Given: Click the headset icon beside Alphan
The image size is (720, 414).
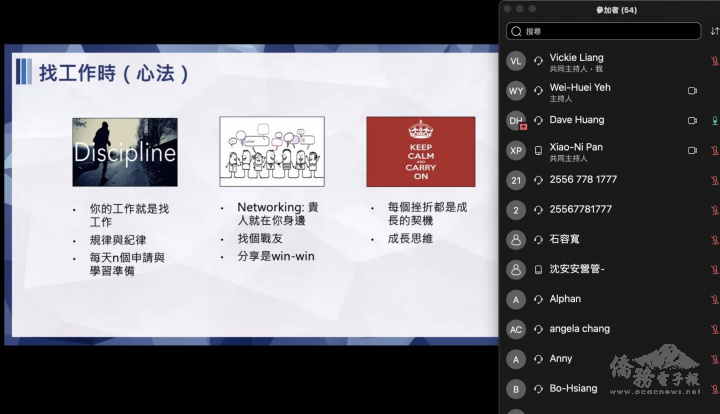Looking at the screenshot, I should [538, 299].
